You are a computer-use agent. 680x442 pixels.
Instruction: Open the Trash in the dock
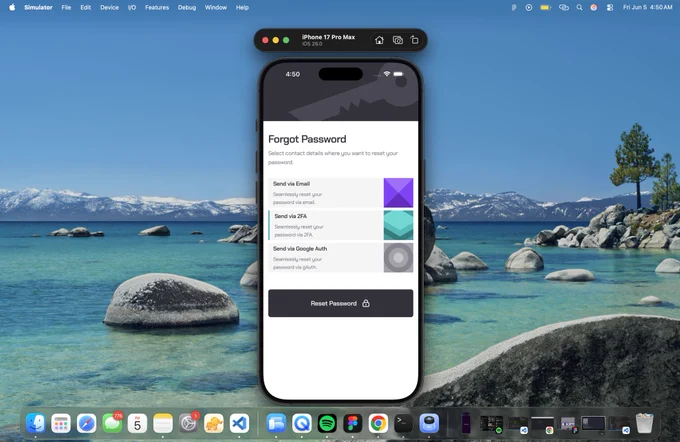[644, 423]
